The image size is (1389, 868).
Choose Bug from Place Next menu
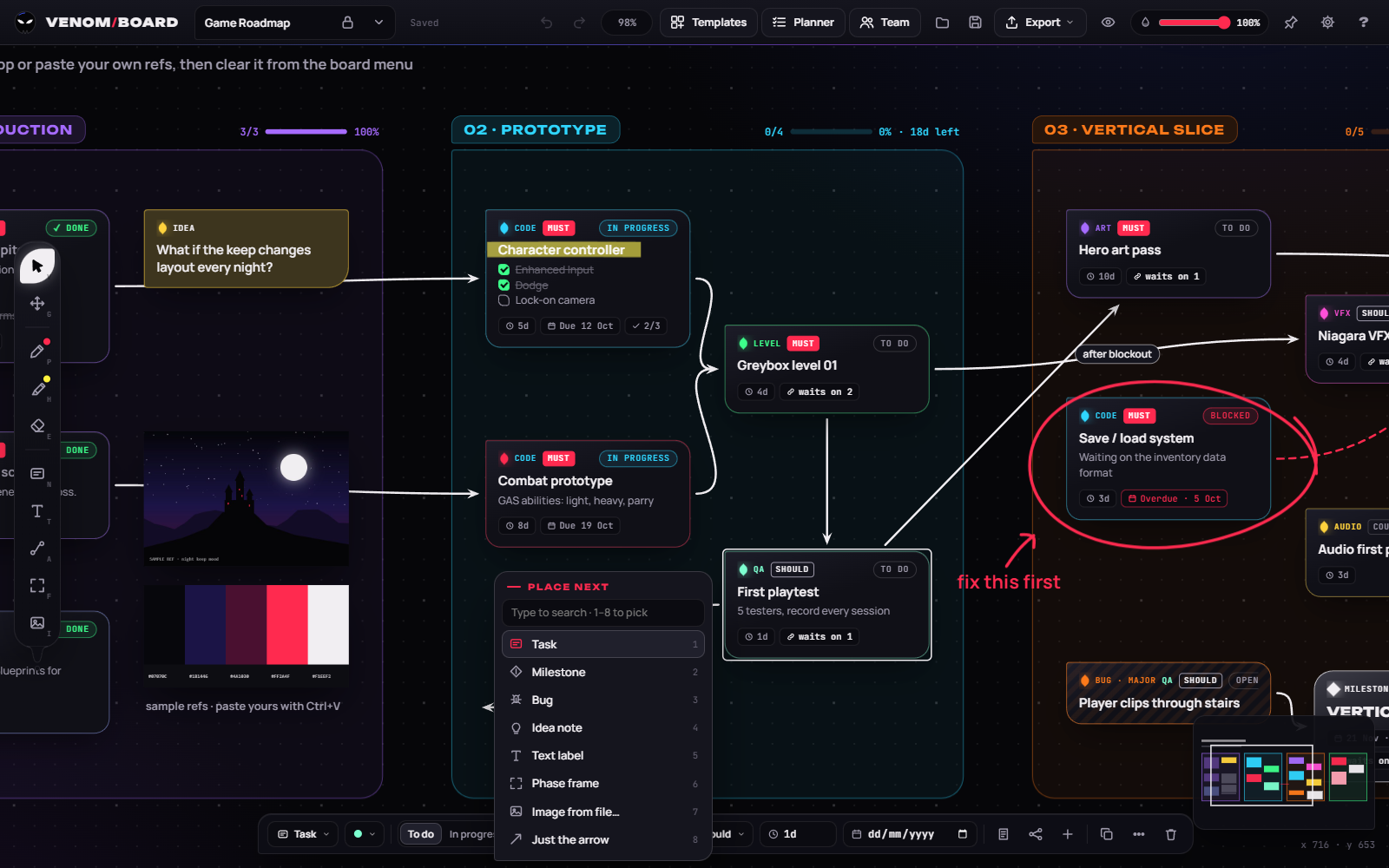(x=602, y=700)
